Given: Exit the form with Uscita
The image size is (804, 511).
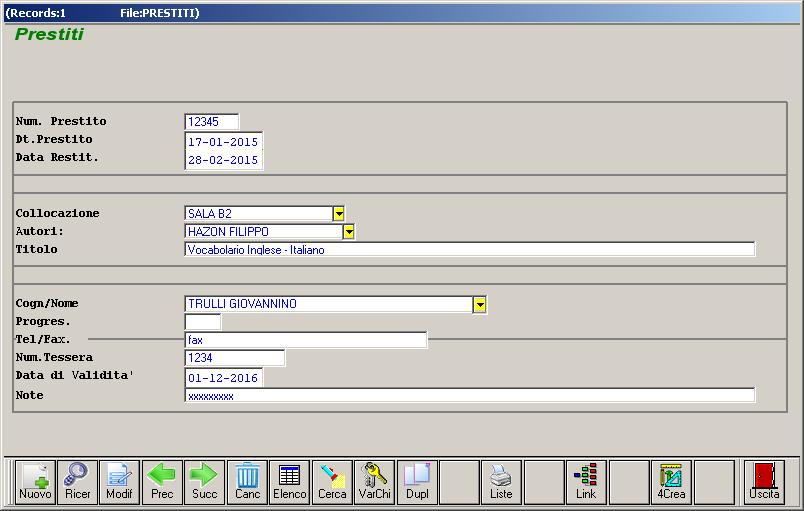Looking at the screenshot, I should [x=764, y=482].
